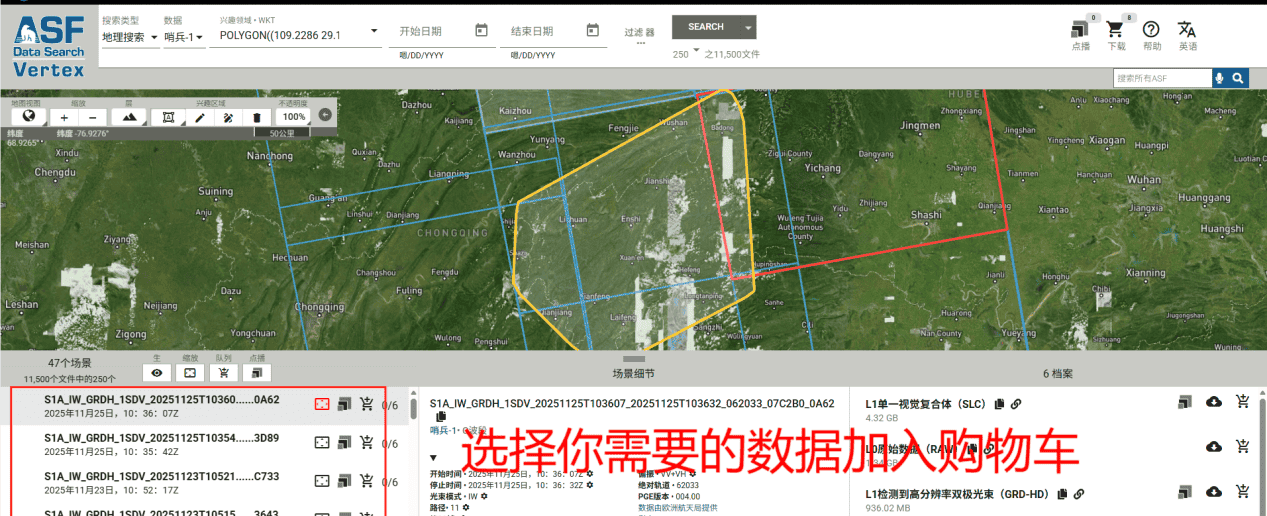Open dataset Sentinel-1 dropdown

pyautogui.click(x=184, y=37)
